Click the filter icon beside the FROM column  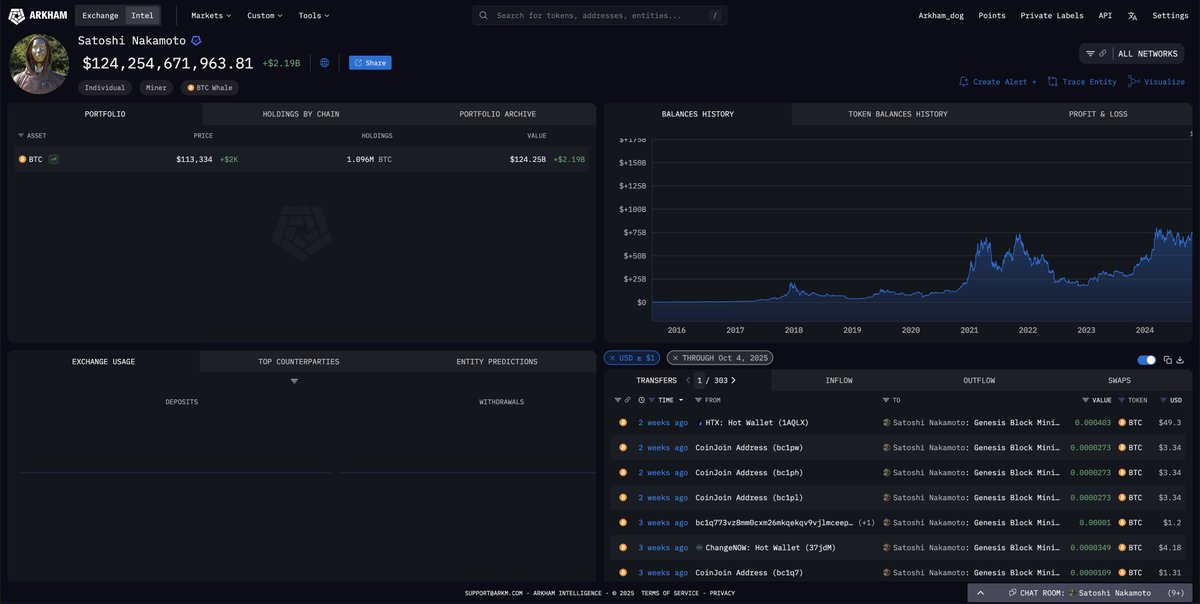[698, 400]
